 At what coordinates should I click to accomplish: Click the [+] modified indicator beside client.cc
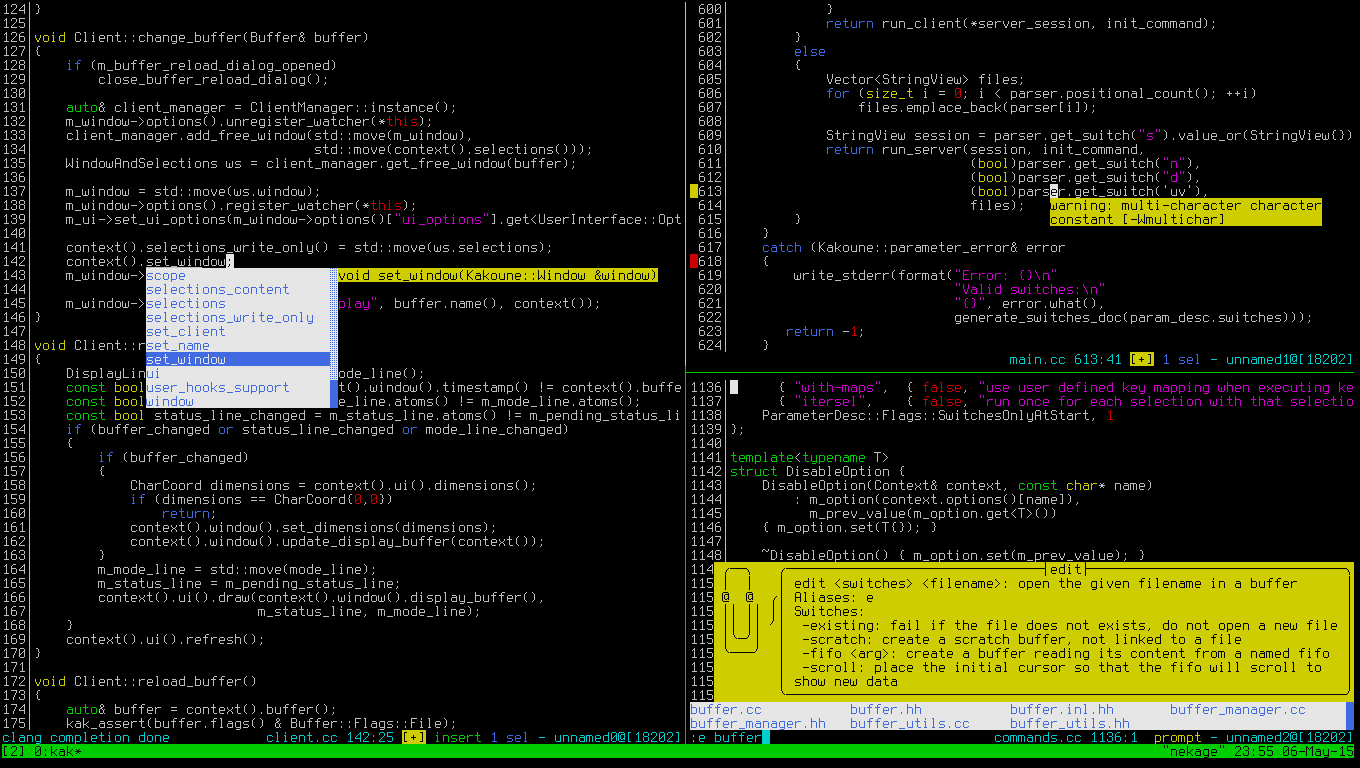[x=414, y=737]
